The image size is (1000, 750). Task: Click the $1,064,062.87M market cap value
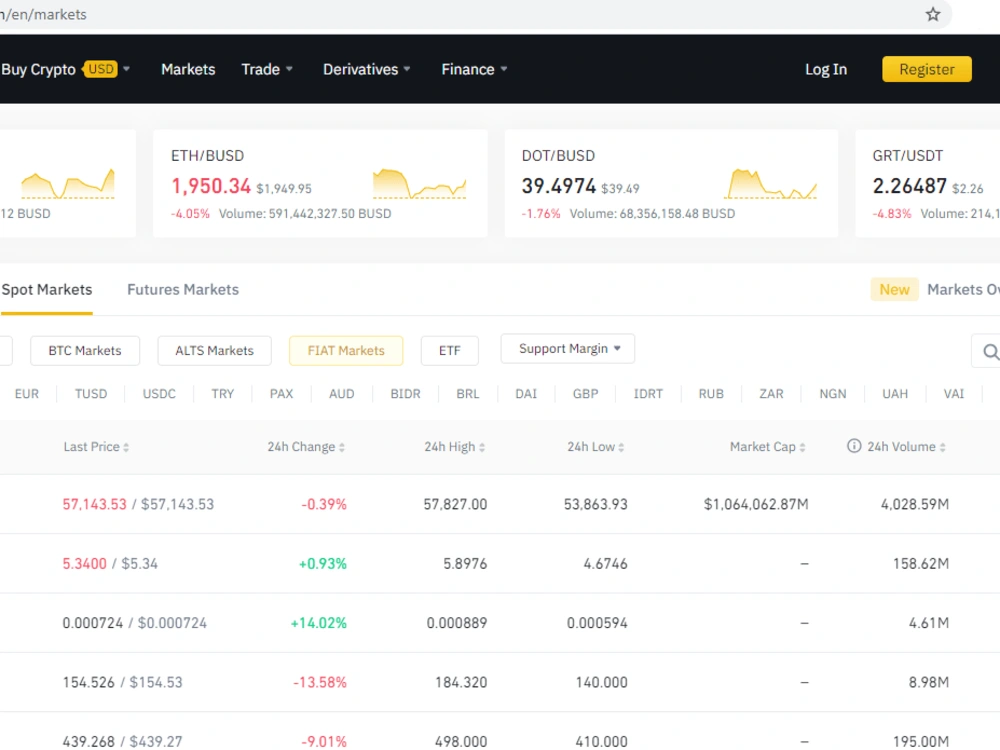click(756, 504)
